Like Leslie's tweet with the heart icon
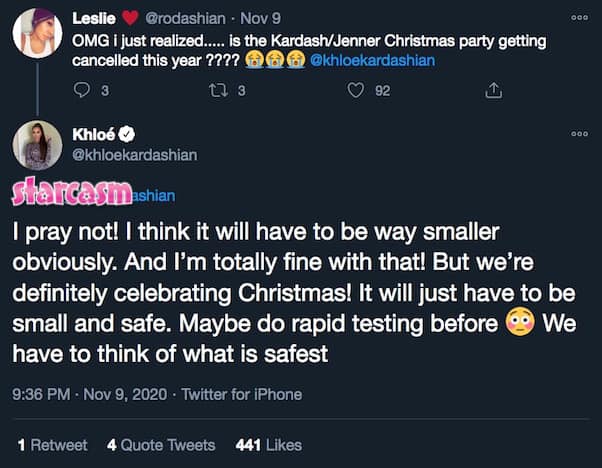The image size is (602, 468). coord(355,91)
